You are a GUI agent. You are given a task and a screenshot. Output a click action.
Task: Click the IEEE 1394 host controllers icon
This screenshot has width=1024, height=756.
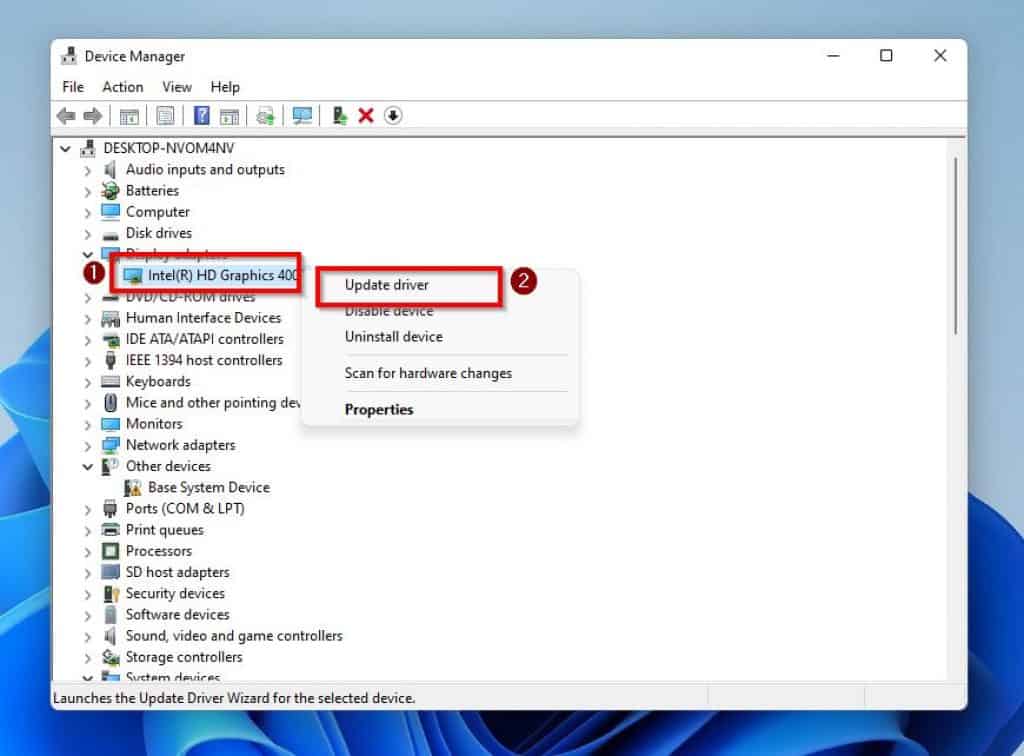point(110,360)
